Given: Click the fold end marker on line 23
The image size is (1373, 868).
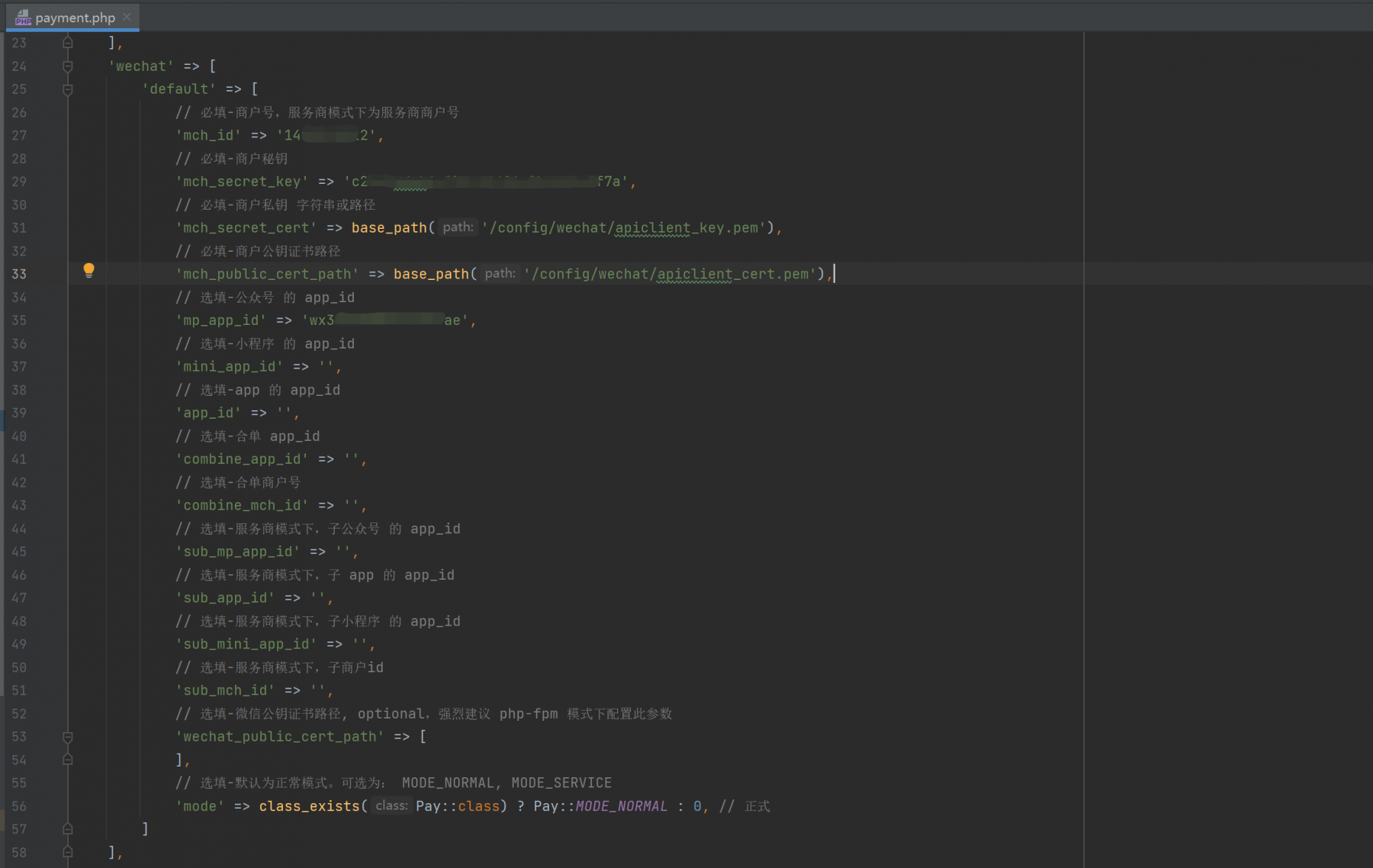Looking at the screenshot, I should 68,43.
